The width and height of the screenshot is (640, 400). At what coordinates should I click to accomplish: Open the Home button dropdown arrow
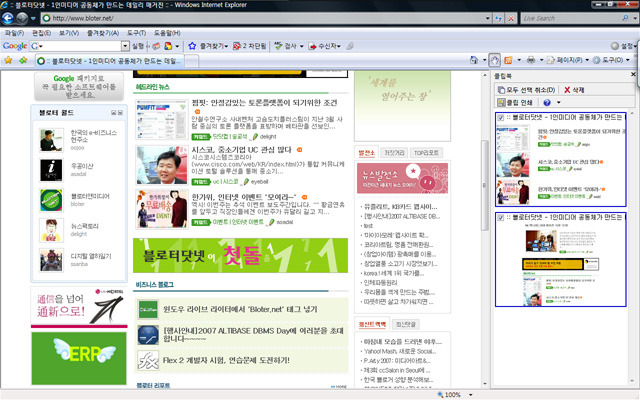pyautogui.click(x=484, y=60)
